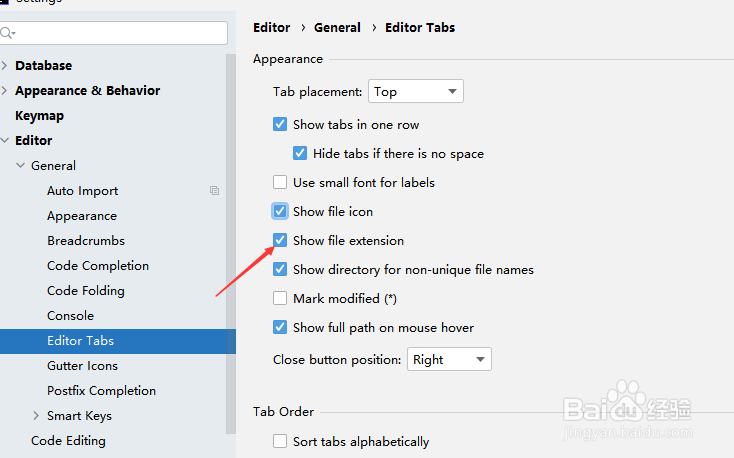The height and width of the screenshot is (458, 734).
Task: Collapse the Editor tree section
Action: [x=5, y=141]
